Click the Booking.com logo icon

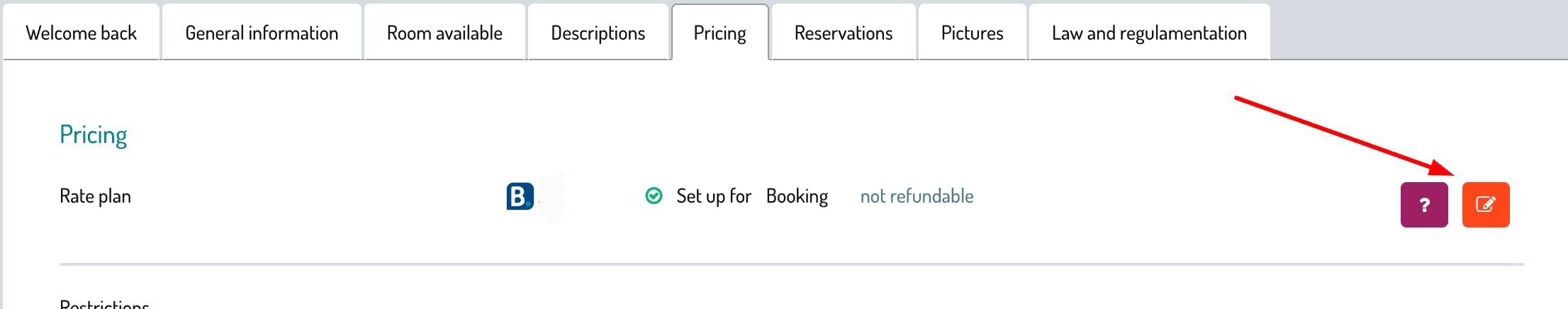[520, 196]
